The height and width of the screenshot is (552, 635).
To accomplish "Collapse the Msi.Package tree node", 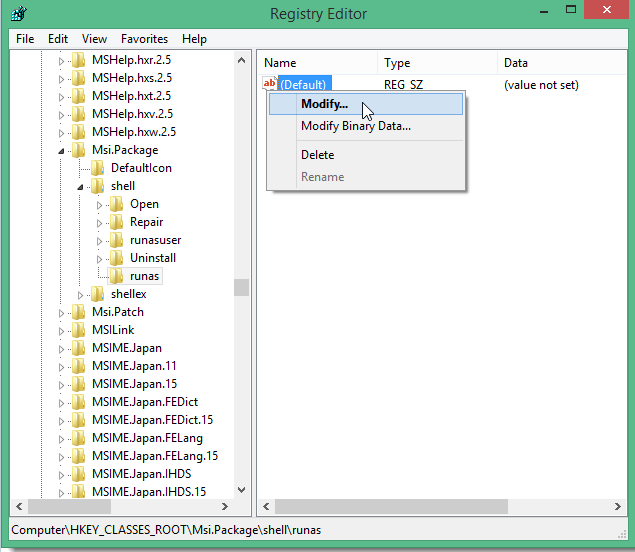I will click(62, 151).
